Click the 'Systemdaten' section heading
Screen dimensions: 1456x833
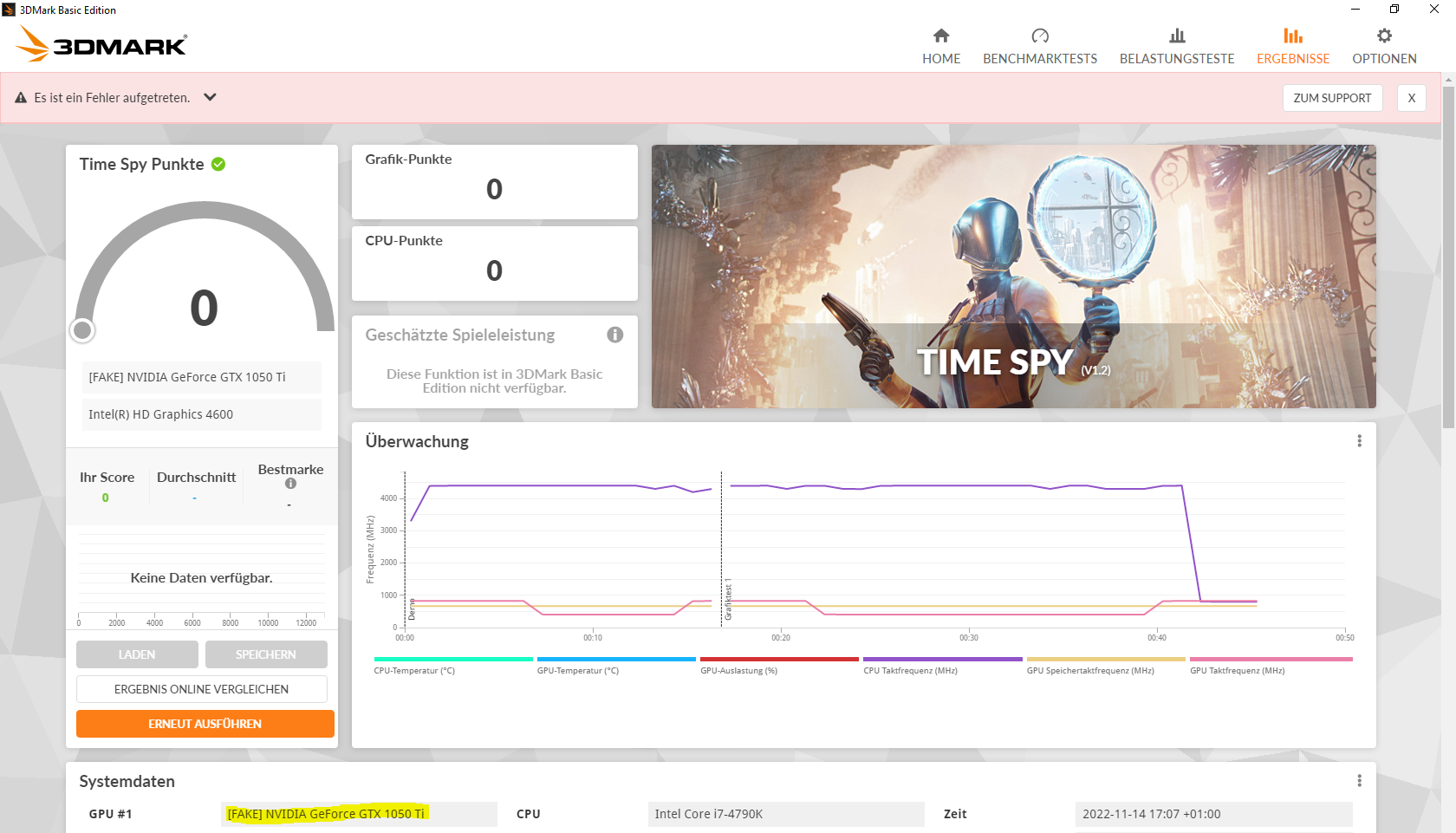click(127, 781)
